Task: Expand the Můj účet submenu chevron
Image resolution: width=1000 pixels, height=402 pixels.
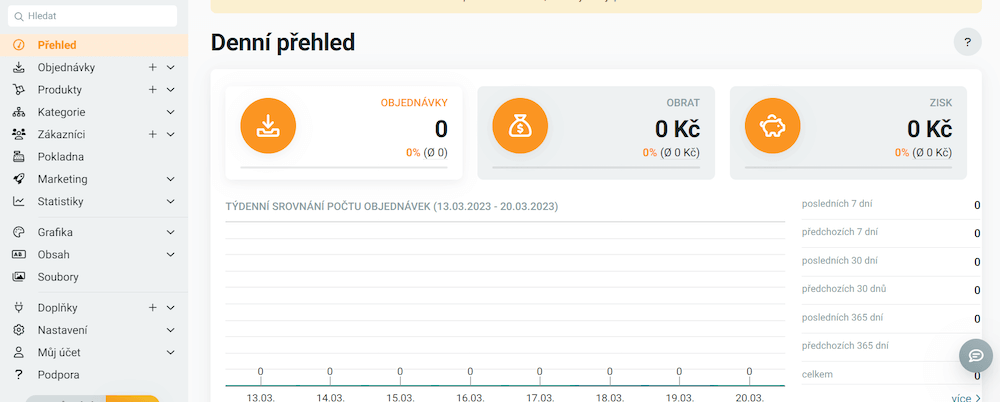Action: (x=170, y=352)
